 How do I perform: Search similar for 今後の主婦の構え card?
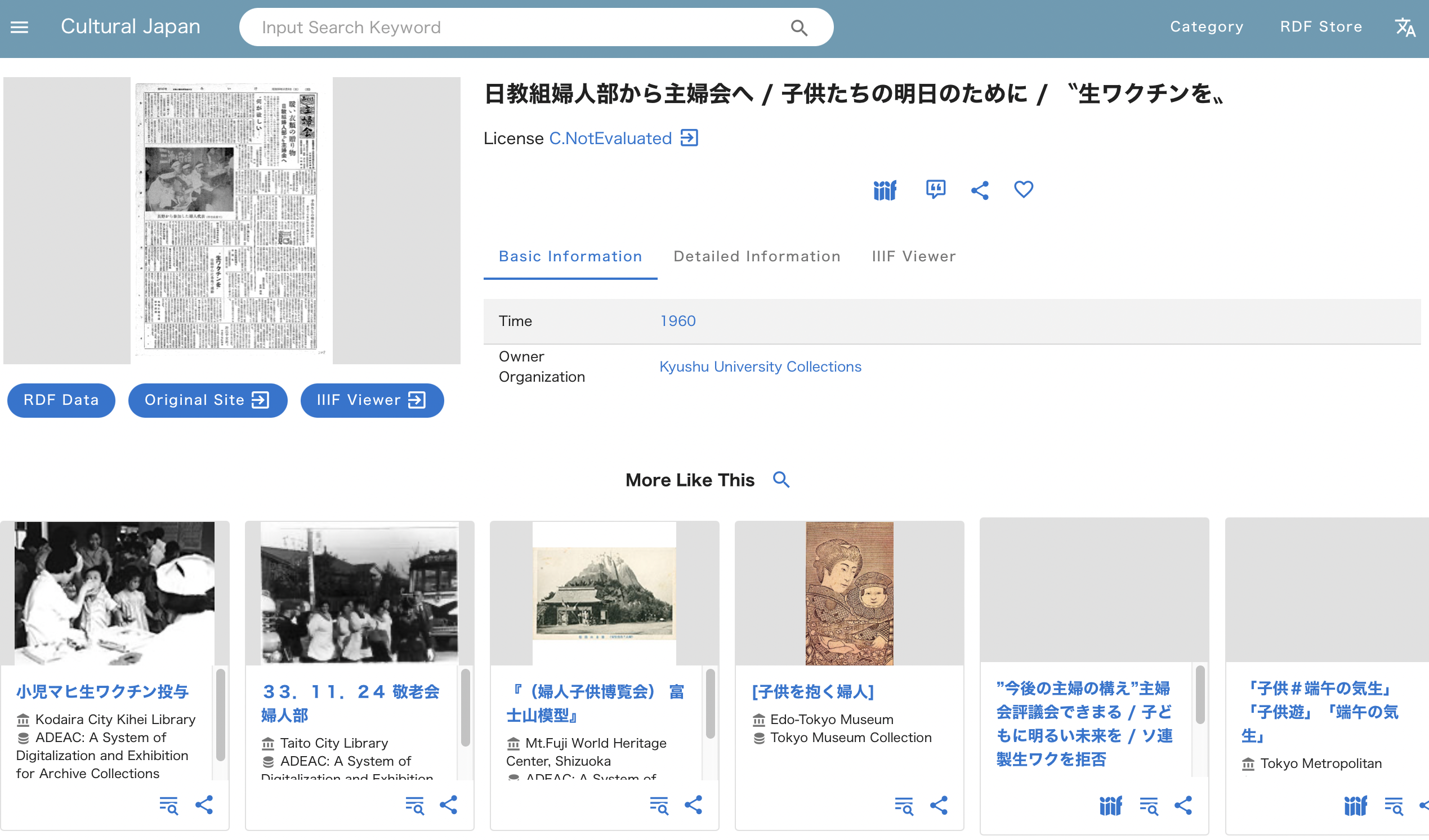tap(1149, 806)
